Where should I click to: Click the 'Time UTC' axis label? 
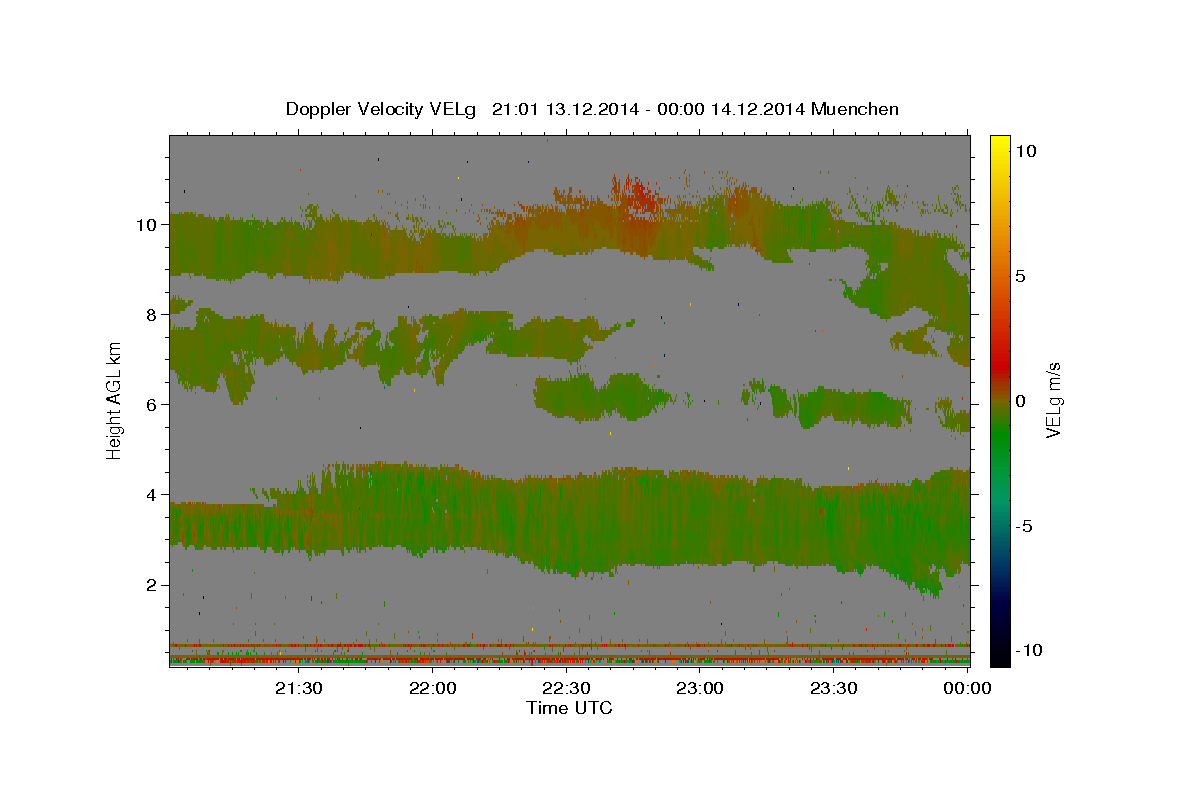click(x=569, y=708)
